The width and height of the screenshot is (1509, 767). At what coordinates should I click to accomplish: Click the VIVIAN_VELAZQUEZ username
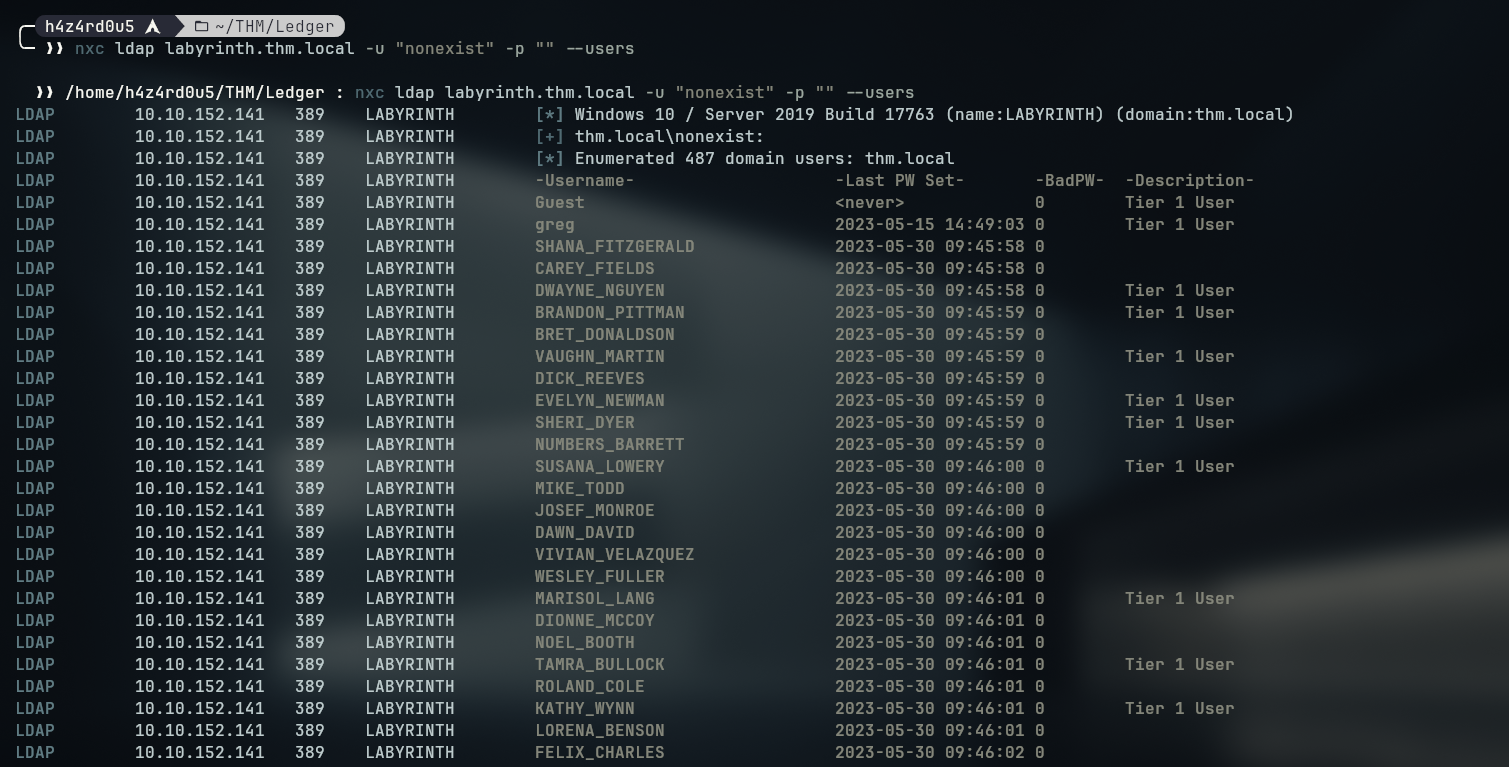(614, 554)
